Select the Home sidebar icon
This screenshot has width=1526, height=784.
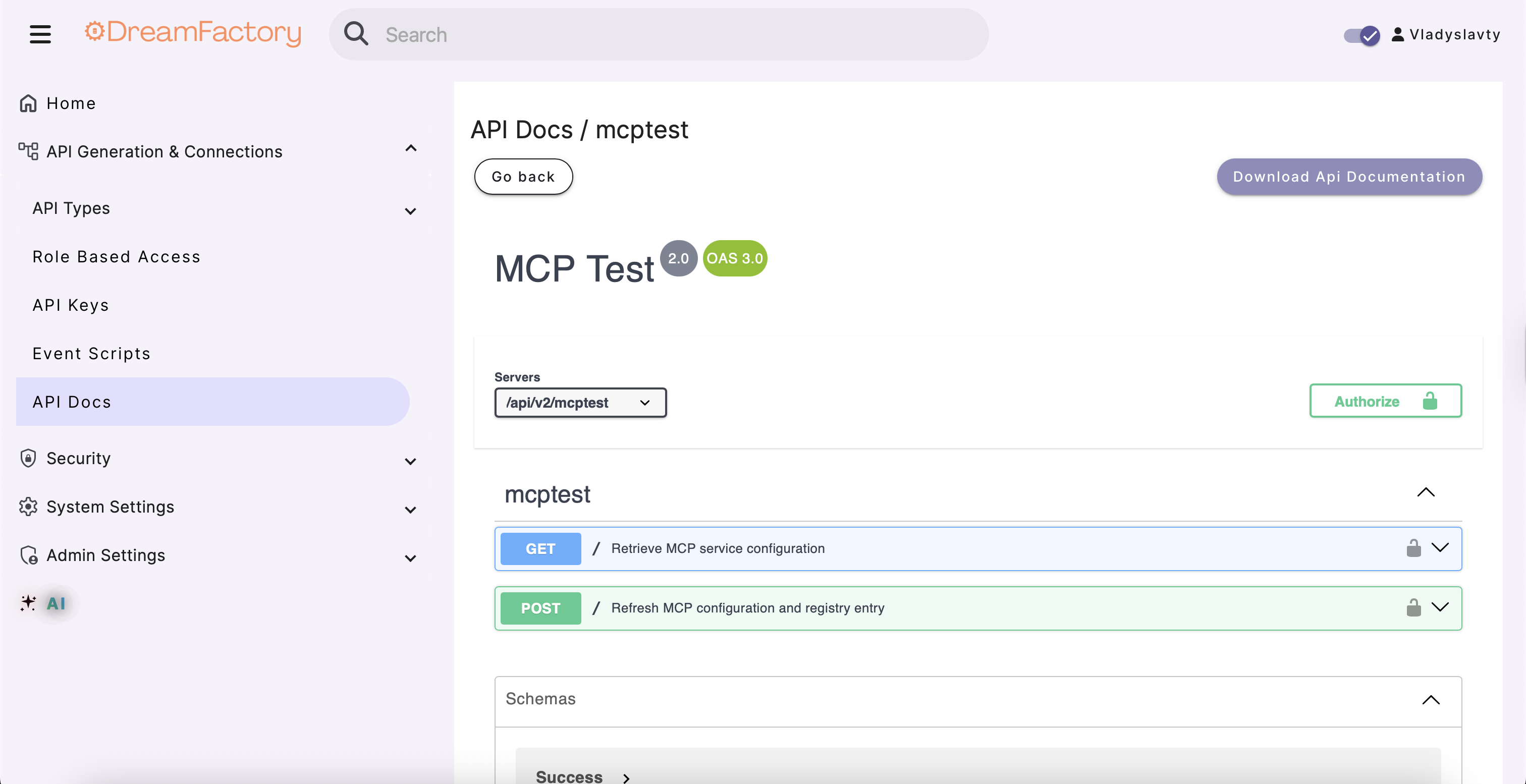(28, 102)
